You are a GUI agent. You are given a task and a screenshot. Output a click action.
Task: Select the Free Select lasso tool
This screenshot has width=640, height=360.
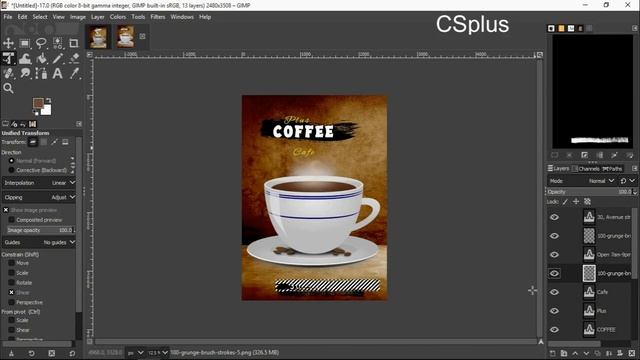[x=41, y=43]
